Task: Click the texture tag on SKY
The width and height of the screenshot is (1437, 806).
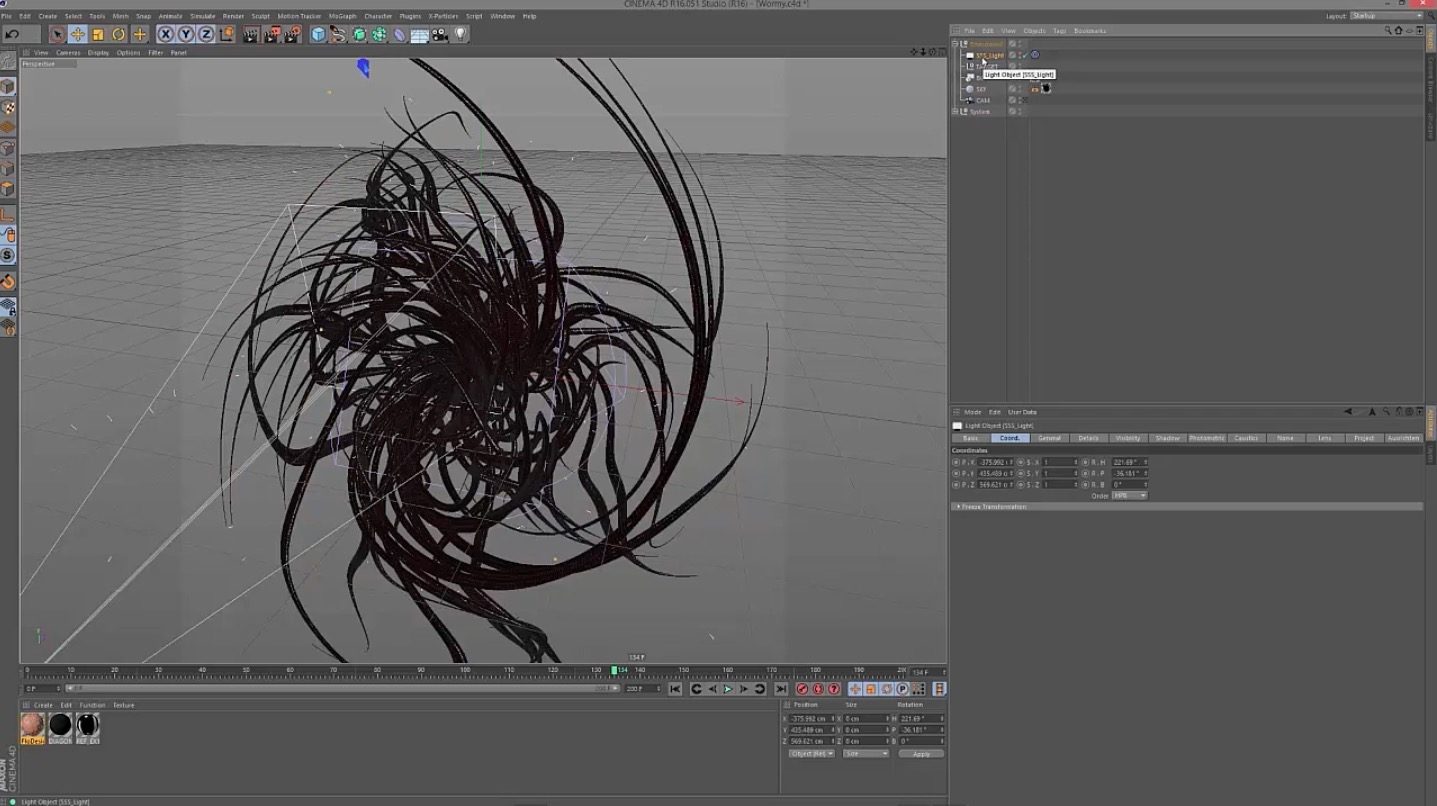Action: [1046, 88]
